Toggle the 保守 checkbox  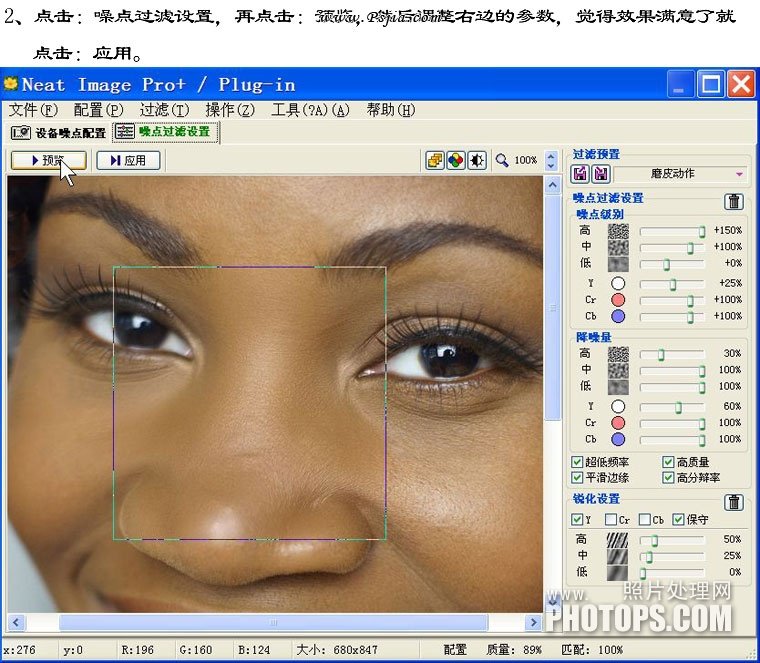coord(678,520)
